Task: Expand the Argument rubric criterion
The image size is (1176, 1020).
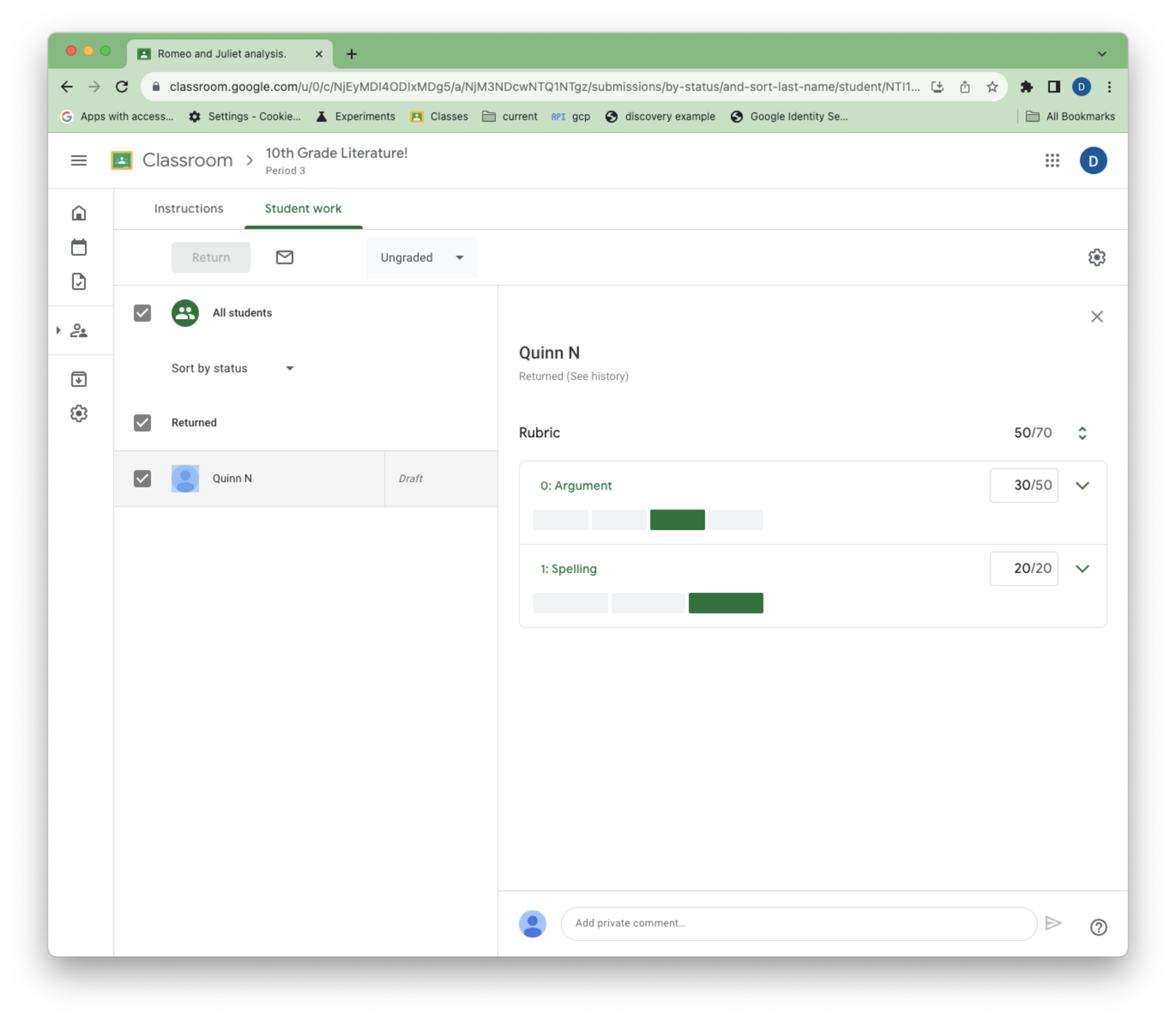Action: point(1083,485)
